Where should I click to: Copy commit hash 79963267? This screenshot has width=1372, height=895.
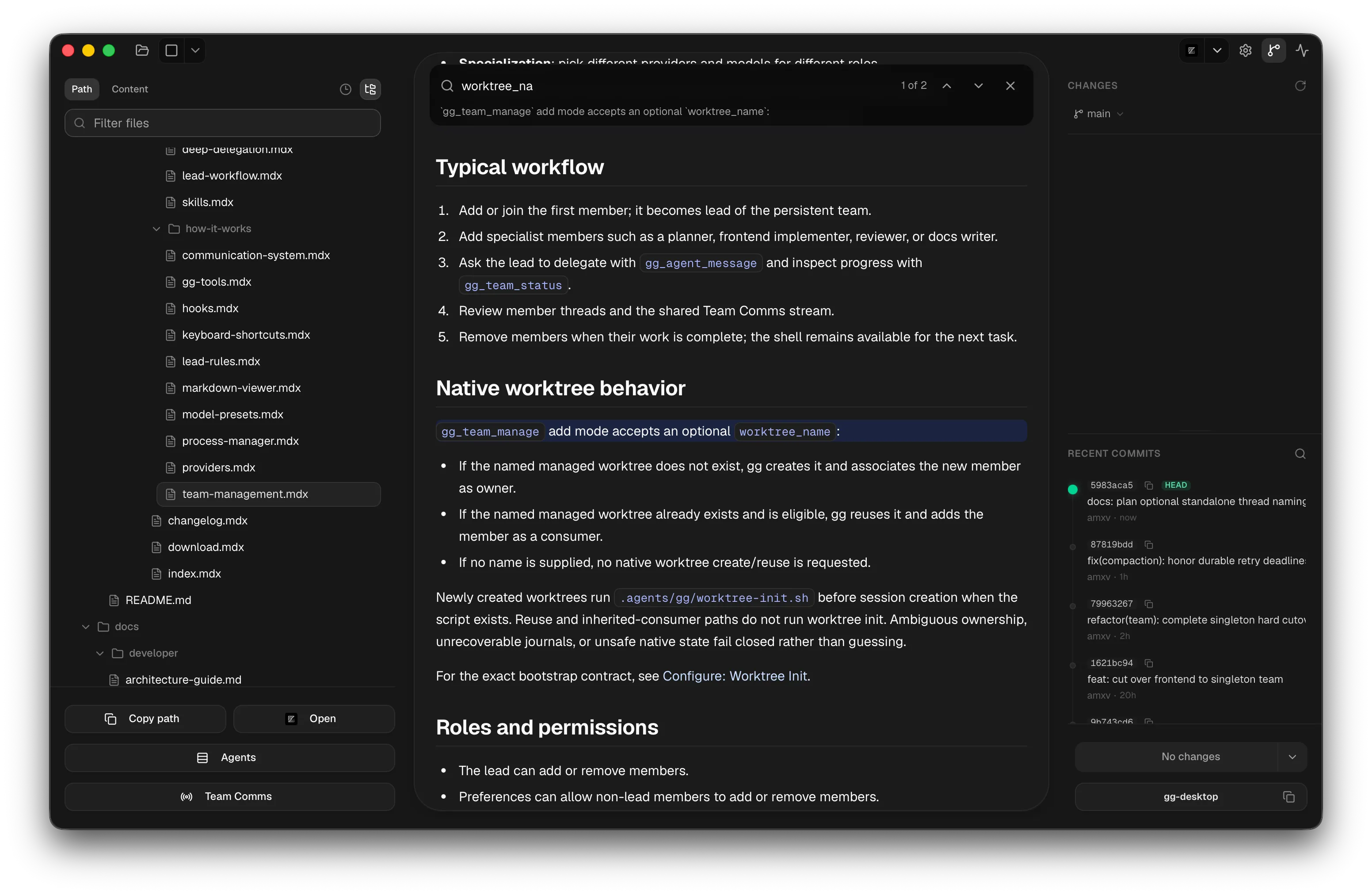point(1148,604)
